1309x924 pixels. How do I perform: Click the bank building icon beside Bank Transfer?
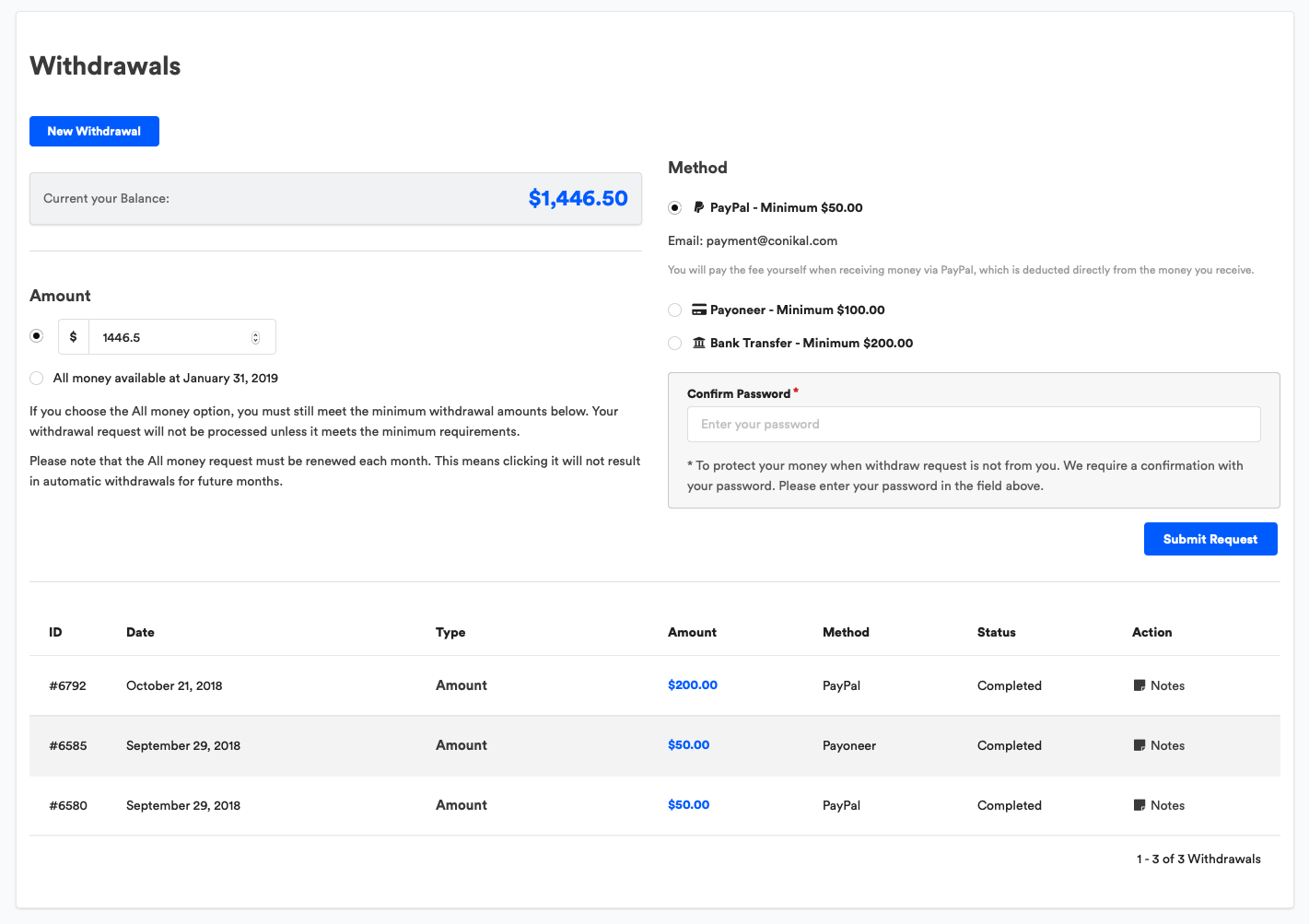(697, 343)
